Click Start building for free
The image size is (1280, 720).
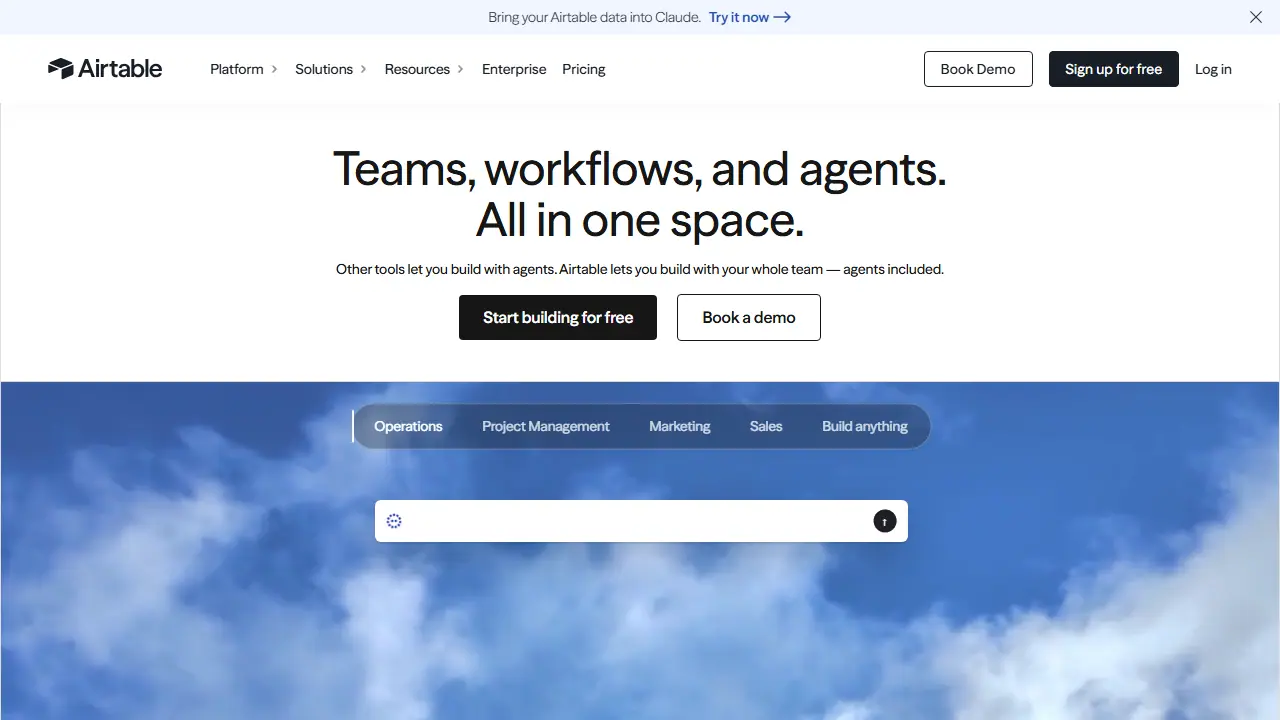(558, 317)
